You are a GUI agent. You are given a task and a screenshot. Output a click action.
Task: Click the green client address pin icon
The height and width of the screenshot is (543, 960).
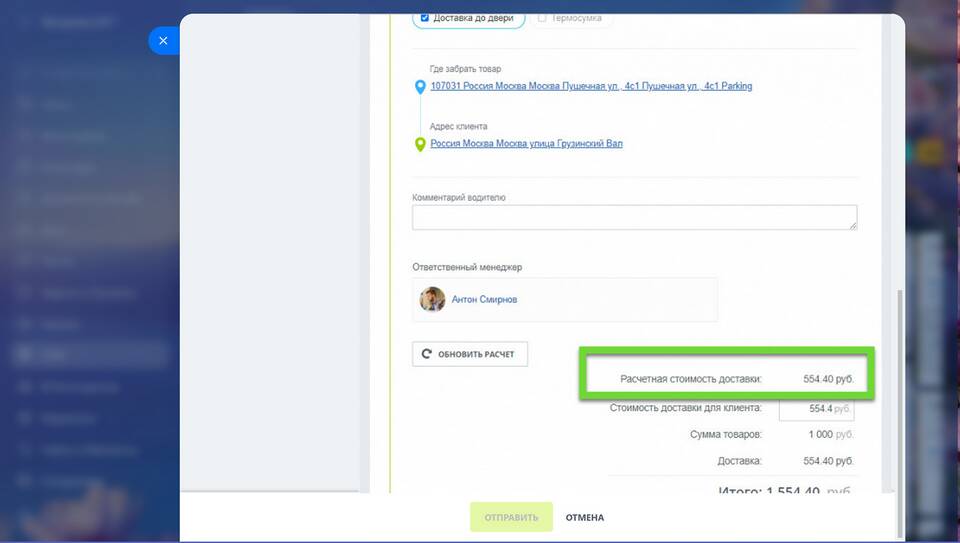pyautogui.click(x=420, y=145)
